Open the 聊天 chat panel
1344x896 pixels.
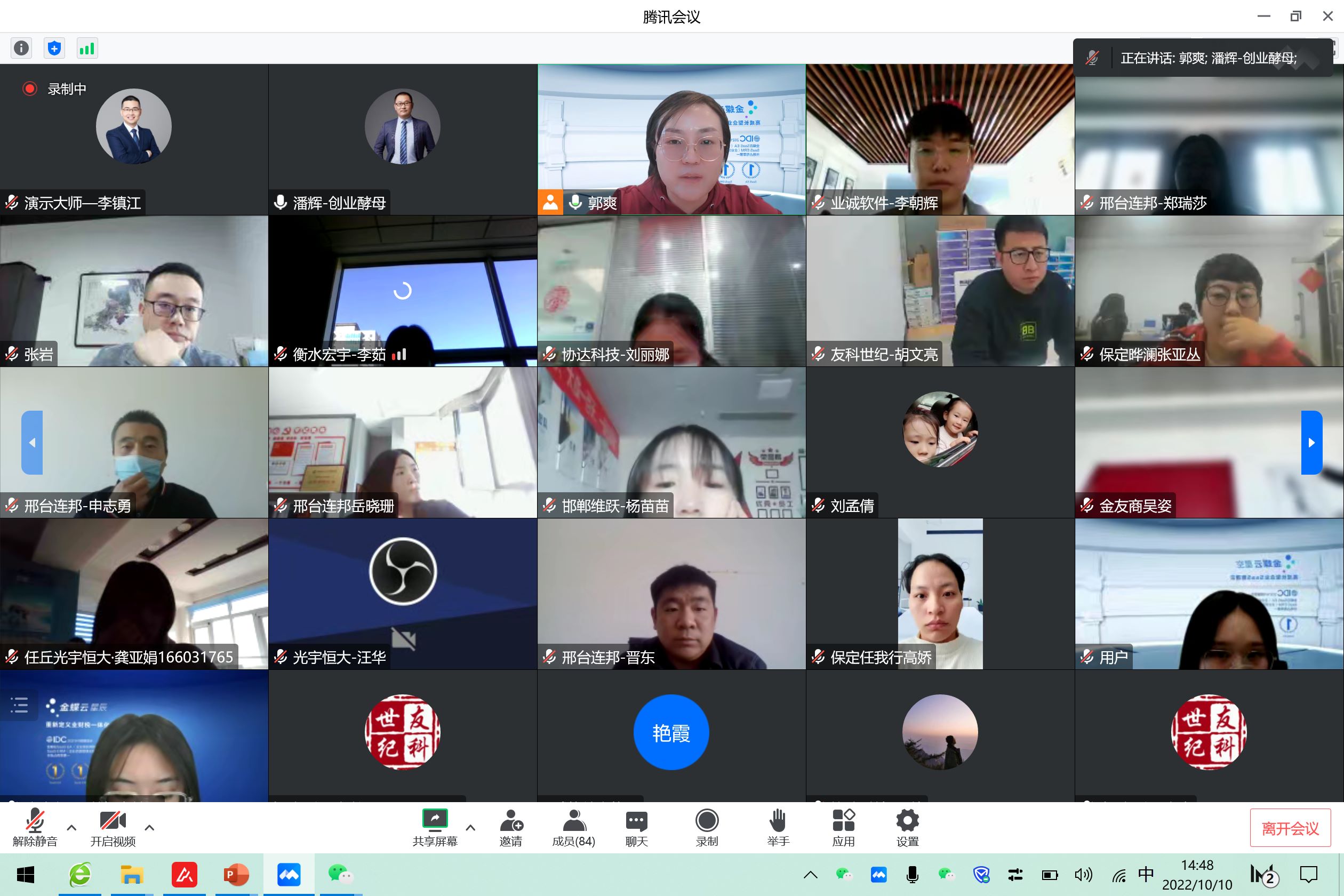point(637,827)
